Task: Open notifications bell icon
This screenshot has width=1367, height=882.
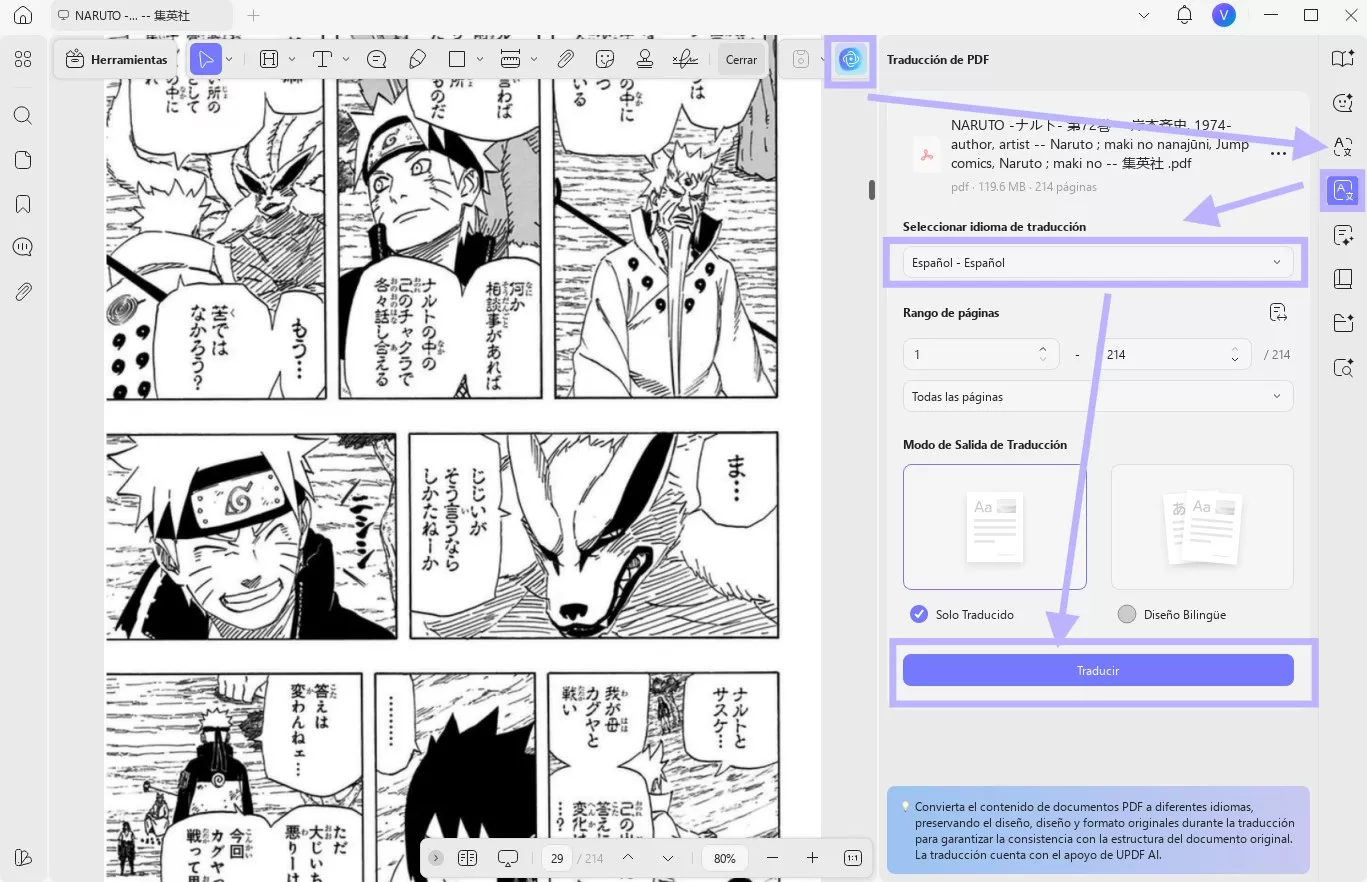Action: (x=1184, y=15)
